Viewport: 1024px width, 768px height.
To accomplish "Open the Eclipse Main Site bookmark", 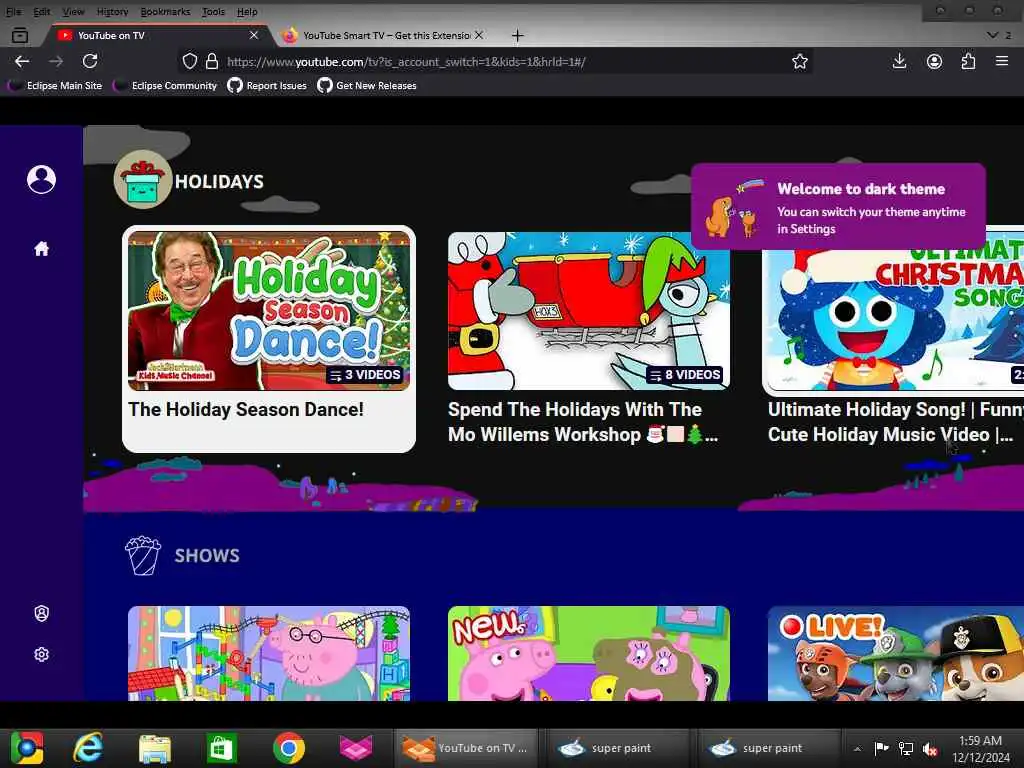I will click(x=55, y=86).
